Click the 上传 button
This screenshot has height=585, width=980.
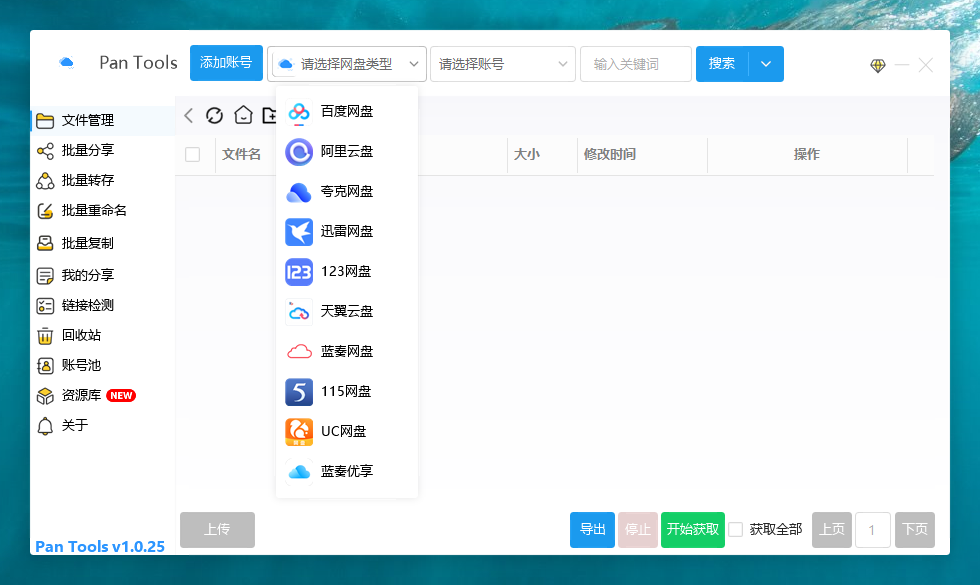[x=218, y=530]
